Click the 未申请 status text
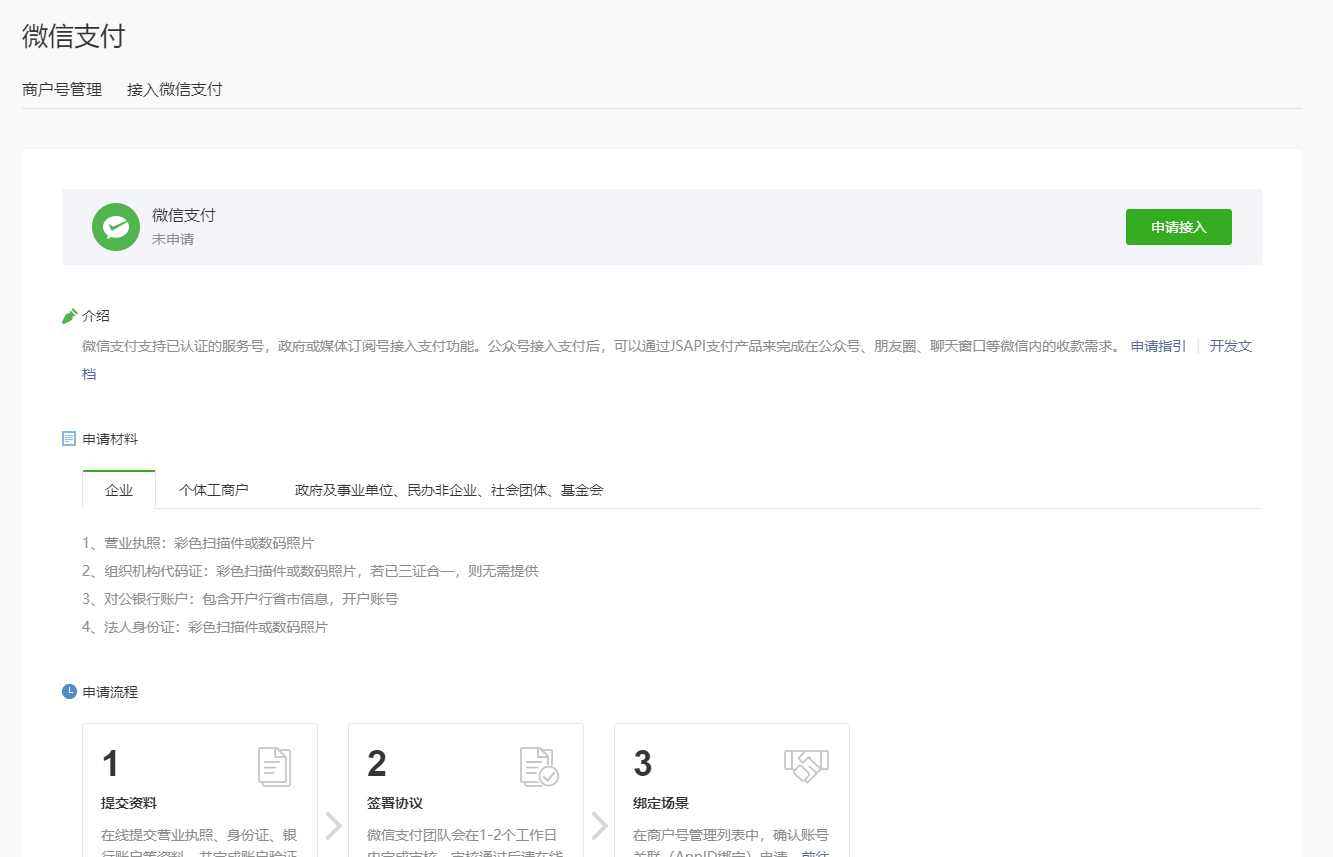The image size is (1333, 857). 173,240
